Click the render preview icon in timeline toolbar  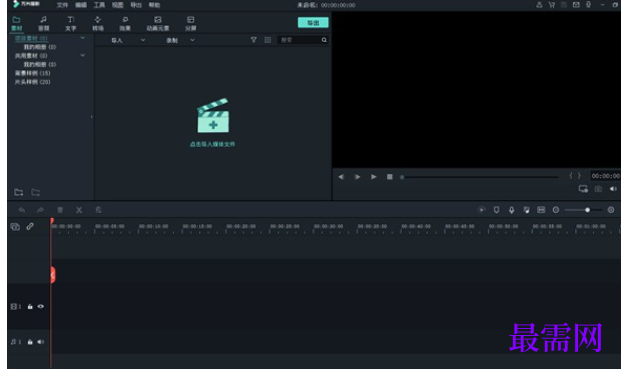pyautogui.click(x=481, y=210)
